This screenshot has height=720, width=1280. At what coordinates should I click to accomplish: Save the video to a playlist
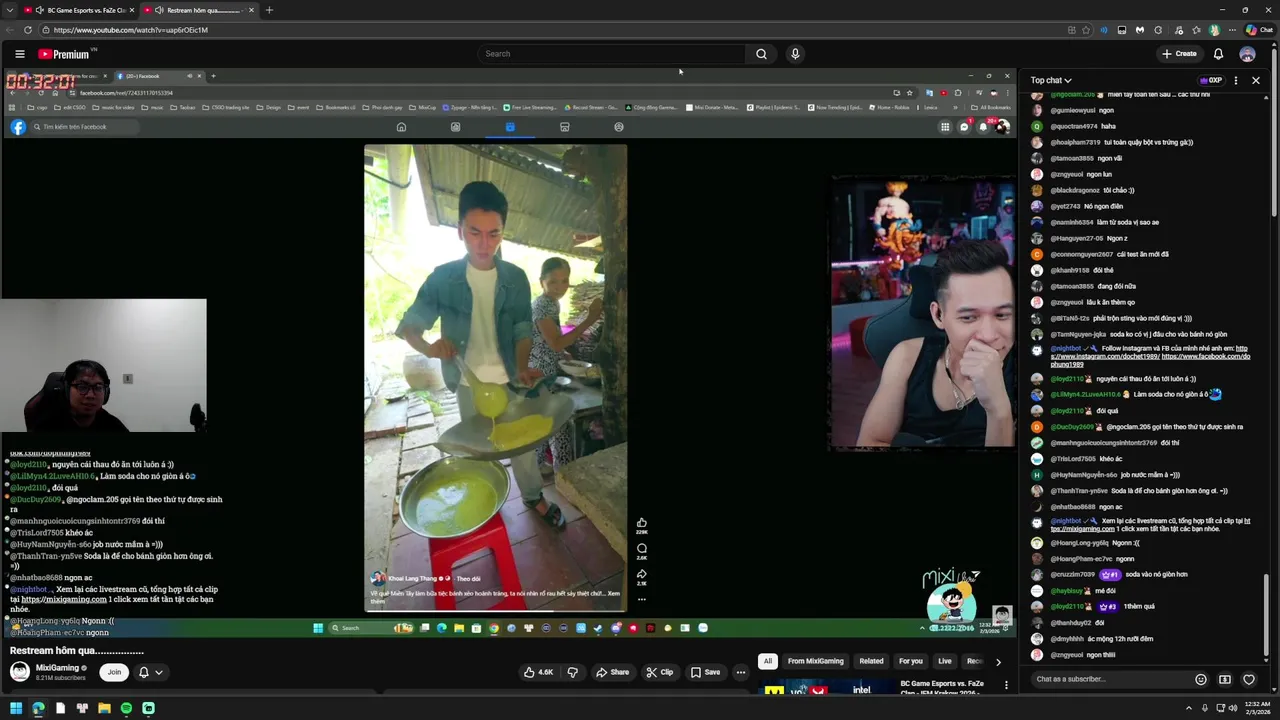pos(705,672)
